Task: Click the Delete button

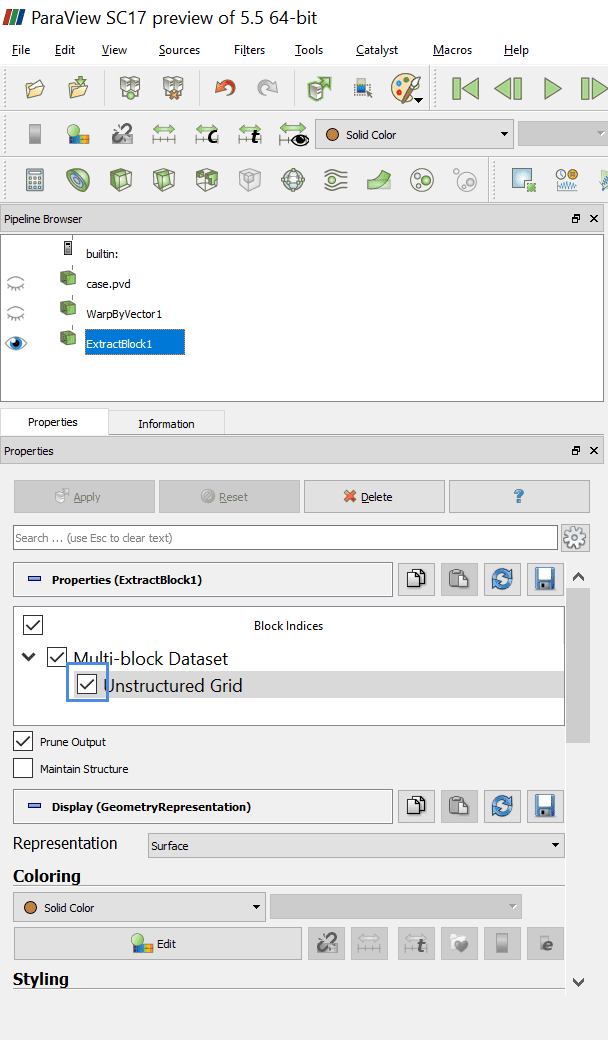Action: [x=374, y=497]
